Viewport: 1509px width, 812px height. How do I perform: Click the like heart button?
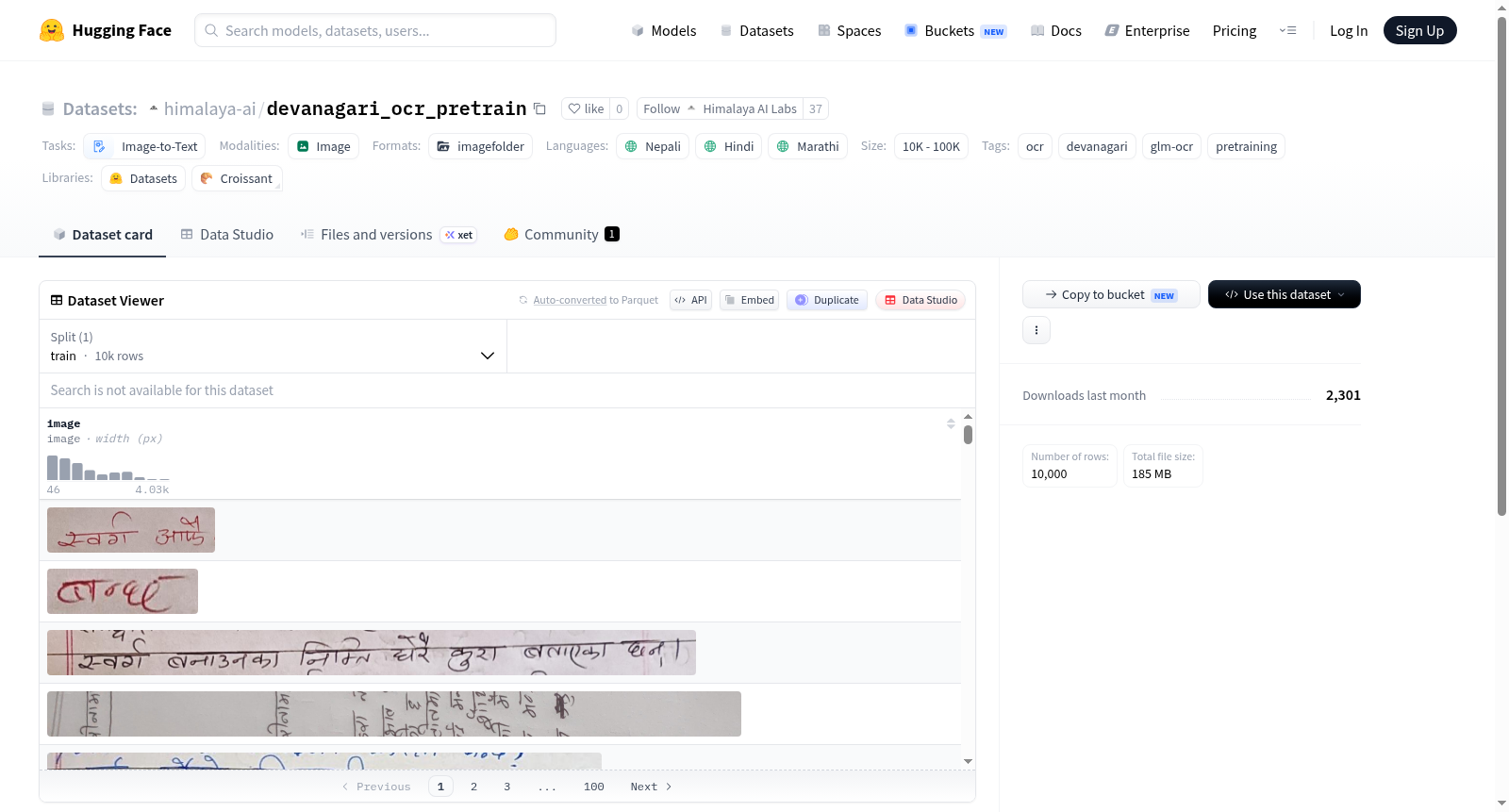click(x=586, y=108)
